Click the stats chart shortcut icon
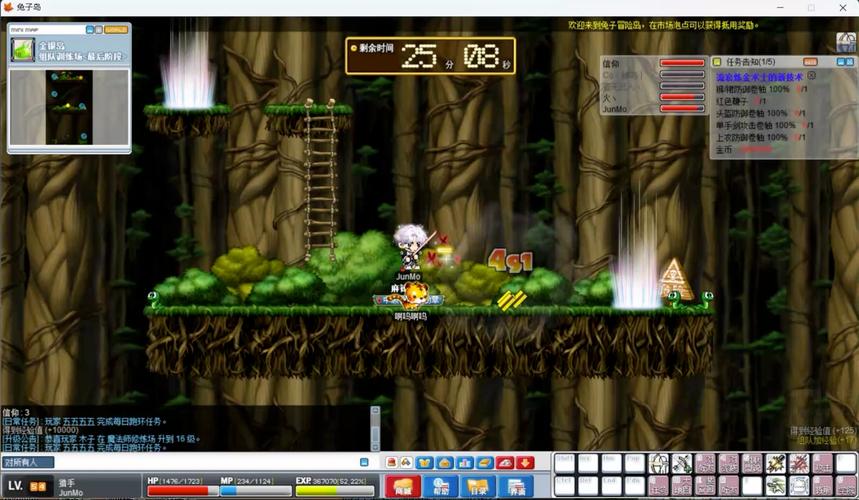The height and width of the screenshot is (500, 859). [x=464, y=463]
